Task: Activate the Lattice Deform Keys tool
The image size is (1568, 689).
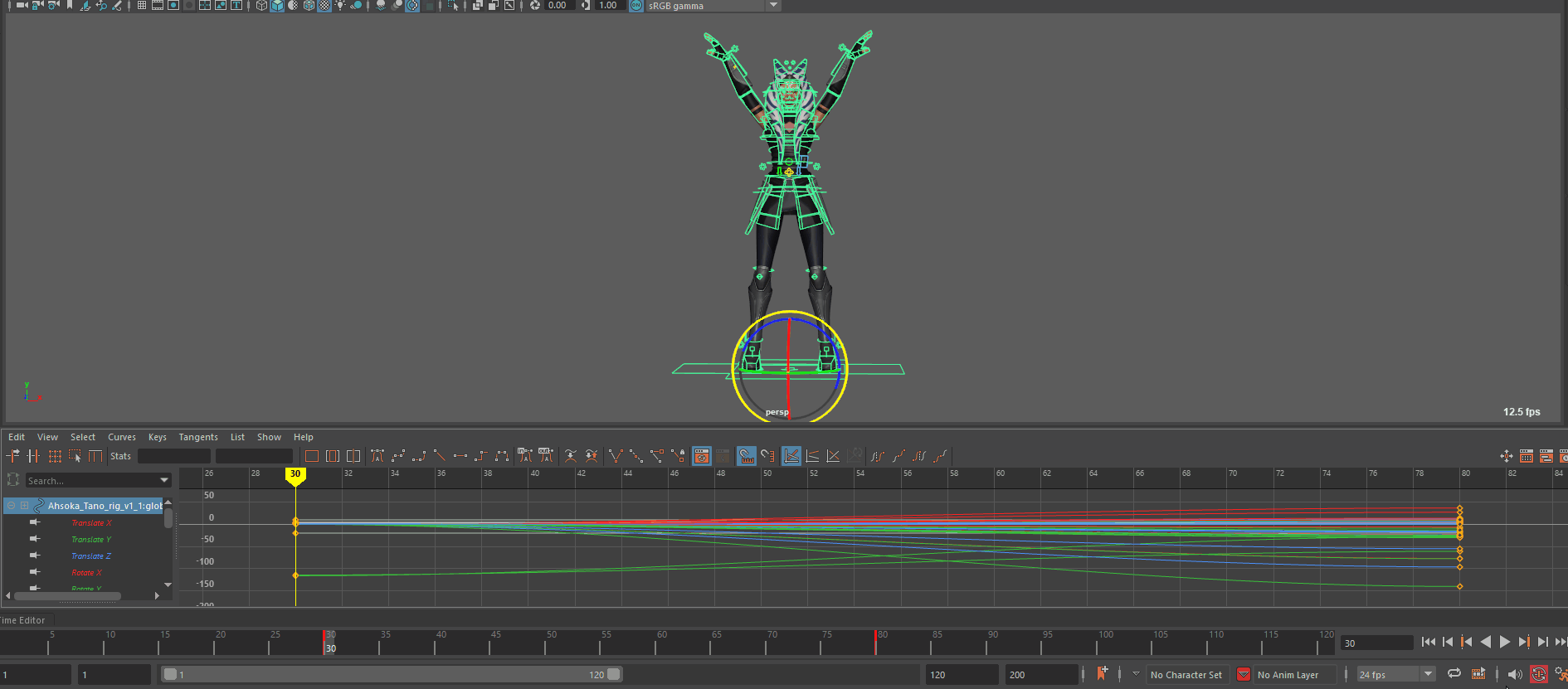Action: (55, 456)
